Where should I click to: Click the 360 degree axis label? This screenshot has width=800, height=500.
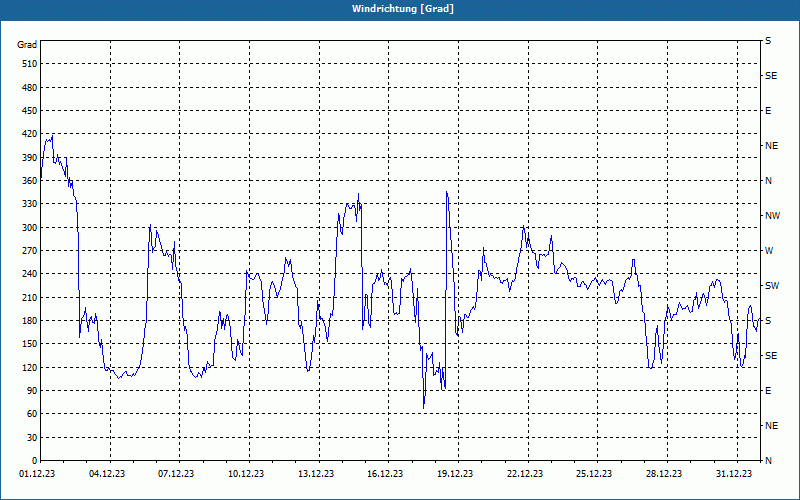[29, 181]
